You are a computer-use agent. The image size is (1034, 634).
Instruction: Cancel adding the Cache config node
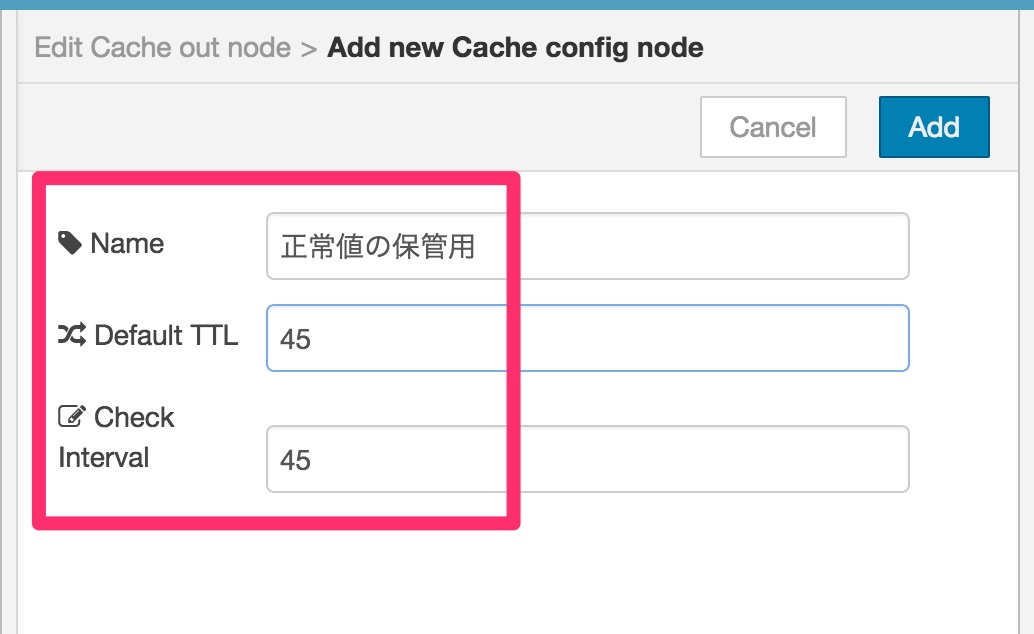pos(773,127)
